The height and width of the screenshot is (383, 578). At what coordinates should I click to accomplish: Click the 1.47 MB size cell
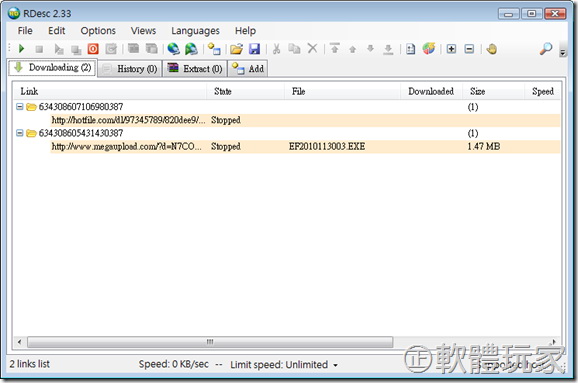pos(484,147)
